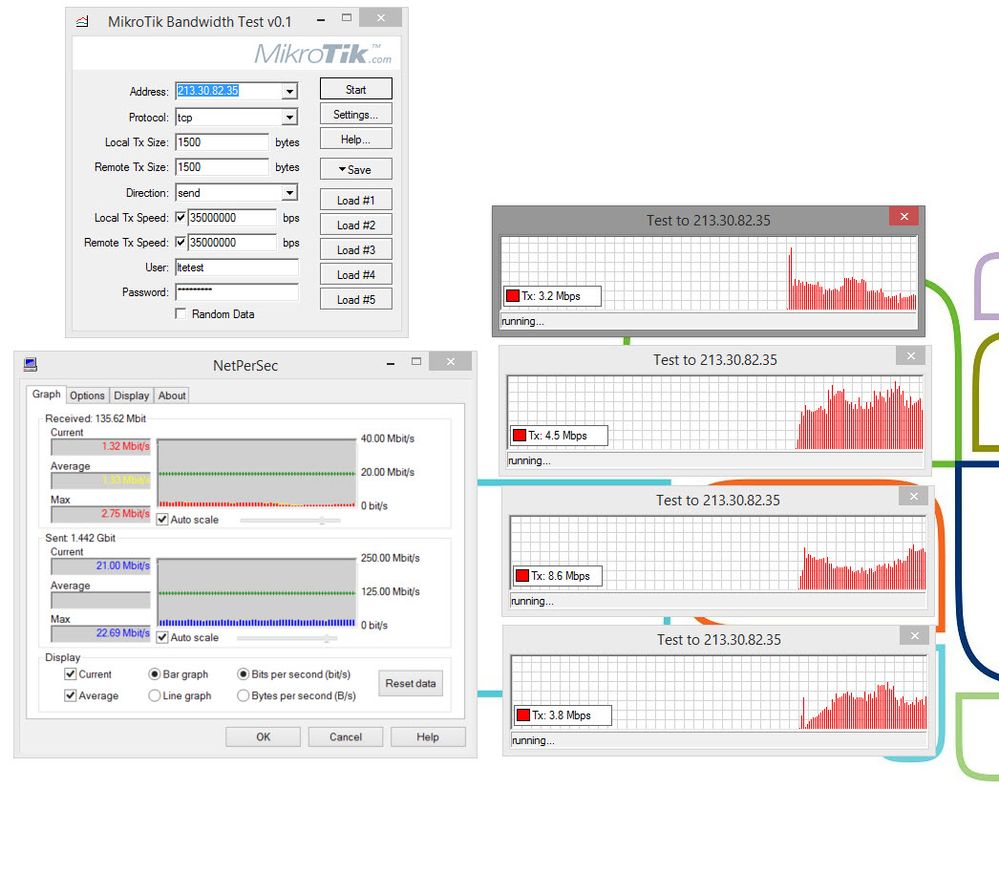Enable the Random Data checkbox
Viewport: 999px width, 876px height.
click(x=180, y=314)
